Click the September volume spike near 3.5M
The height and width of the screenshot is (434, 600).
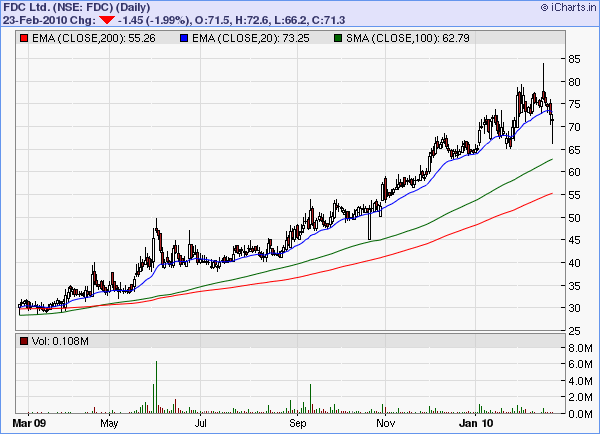coord(310,398)
